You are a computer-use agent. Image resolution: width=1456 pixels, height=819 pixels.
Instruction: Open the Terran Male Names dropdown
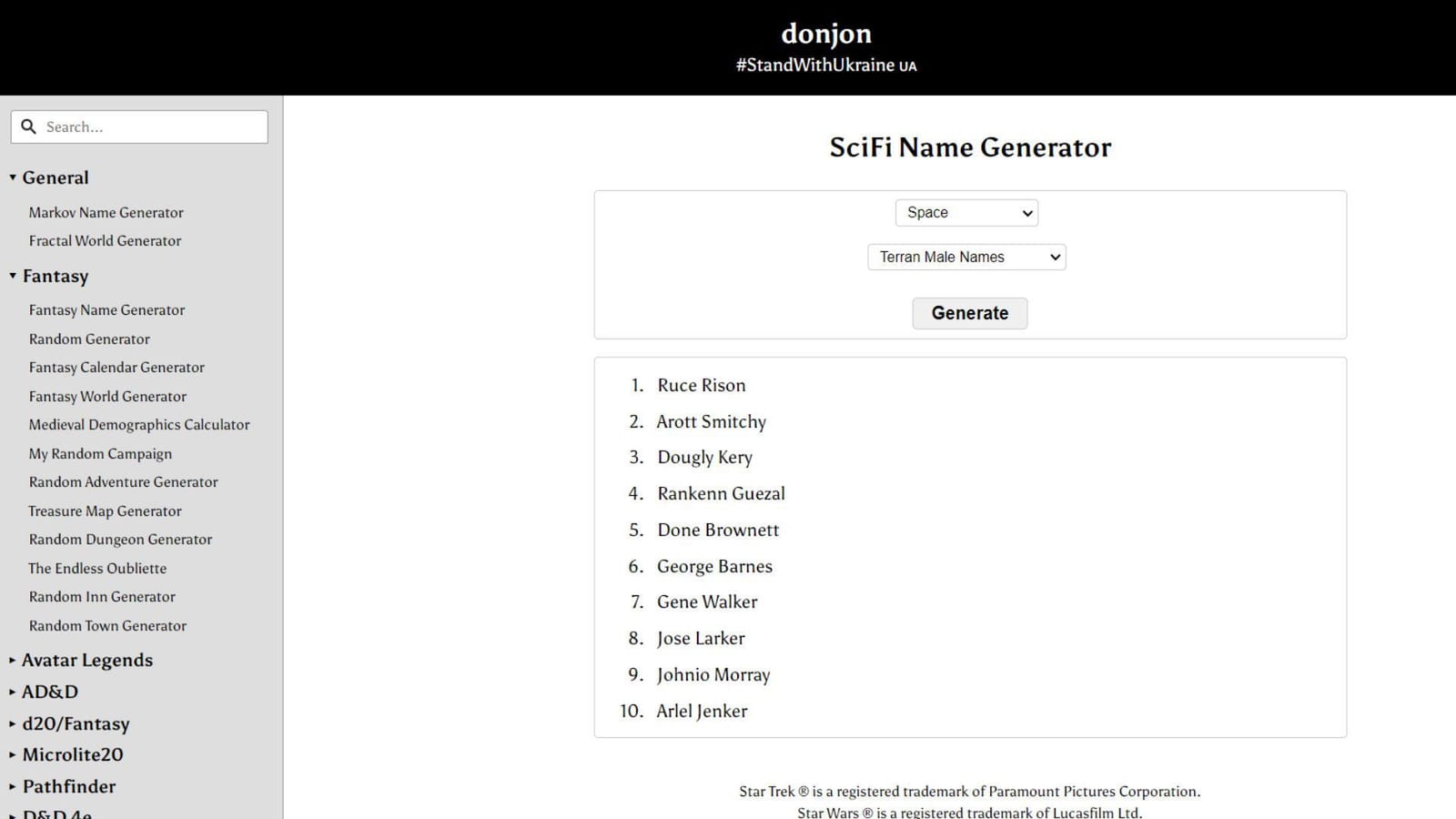[x=966, y=257]
